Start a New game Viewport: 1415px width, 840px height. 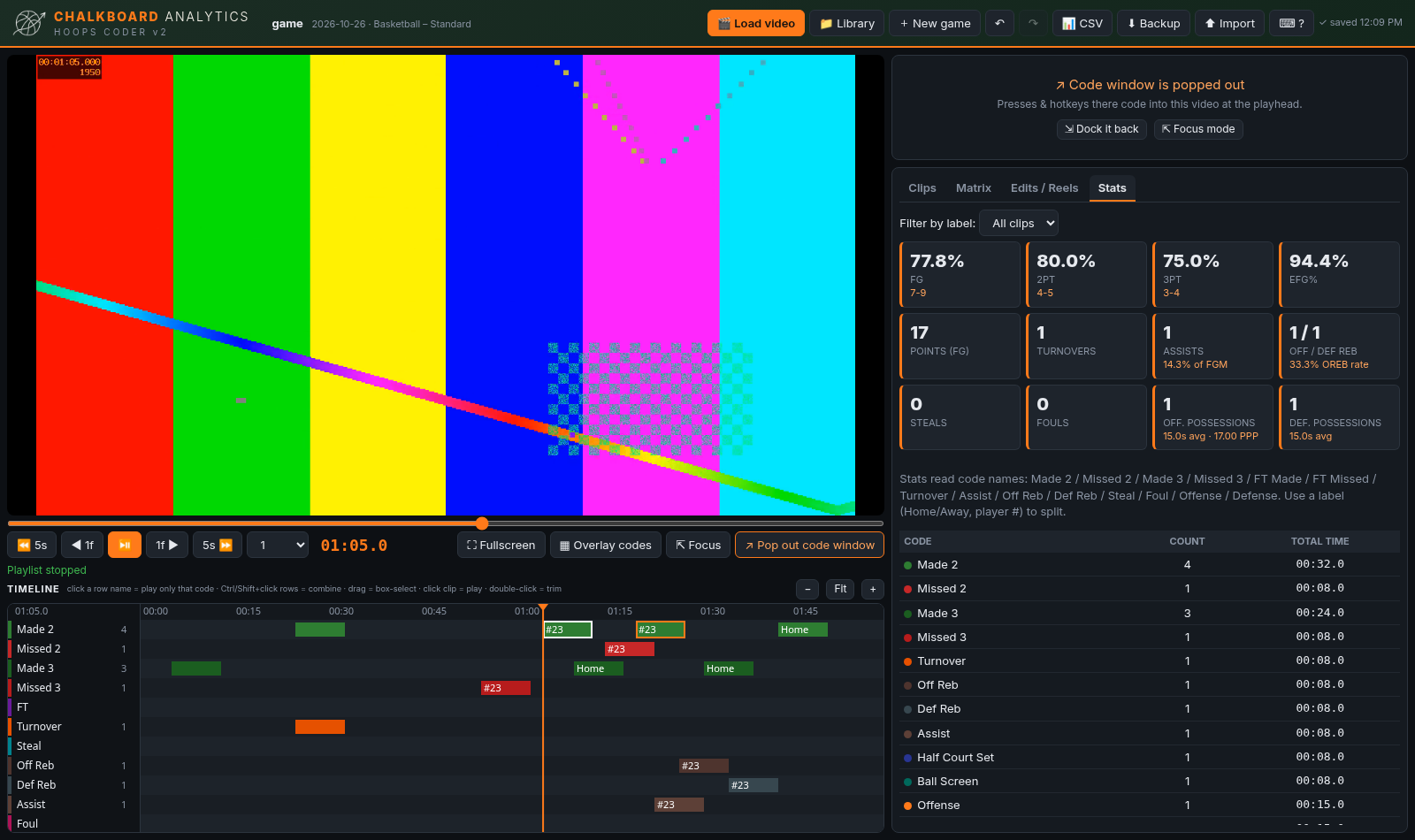(935, 24)
